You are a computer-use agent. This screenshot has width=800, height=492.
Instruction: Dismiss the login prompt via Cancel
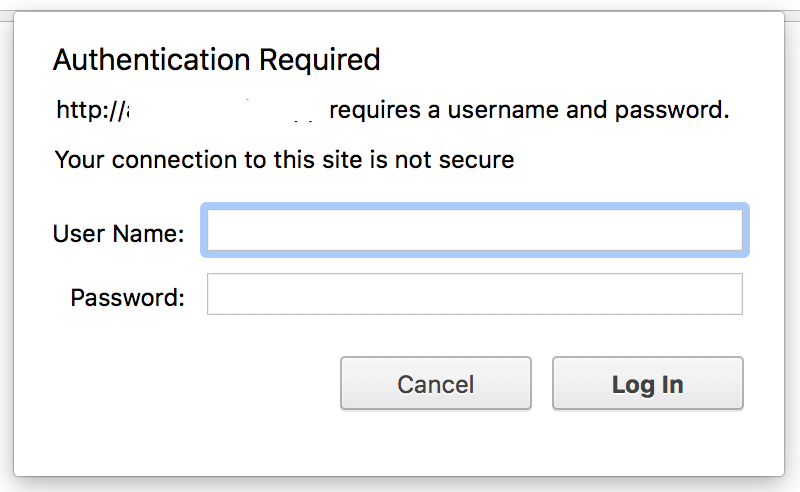pyautogui.click(x=436, y=383)
